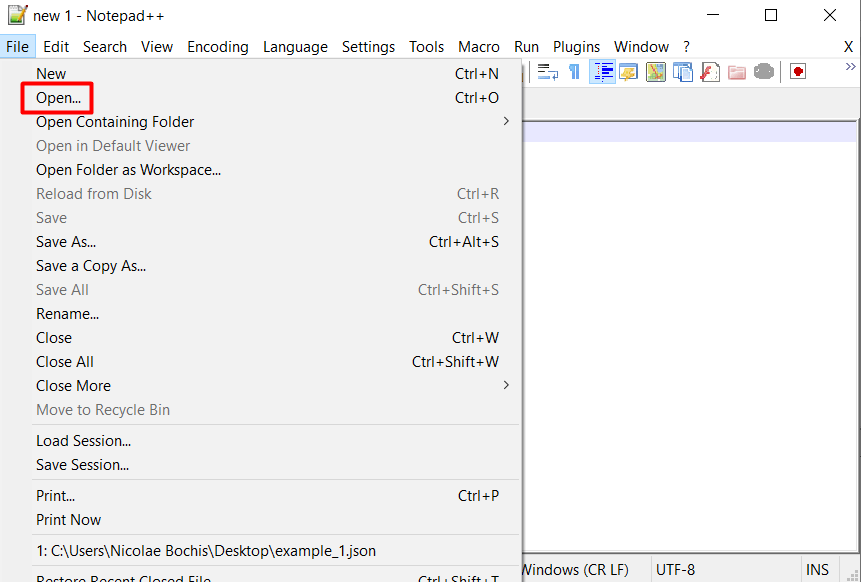Open the Language menu
Screen dimensions: 861x582
click(x=295, y=46)
